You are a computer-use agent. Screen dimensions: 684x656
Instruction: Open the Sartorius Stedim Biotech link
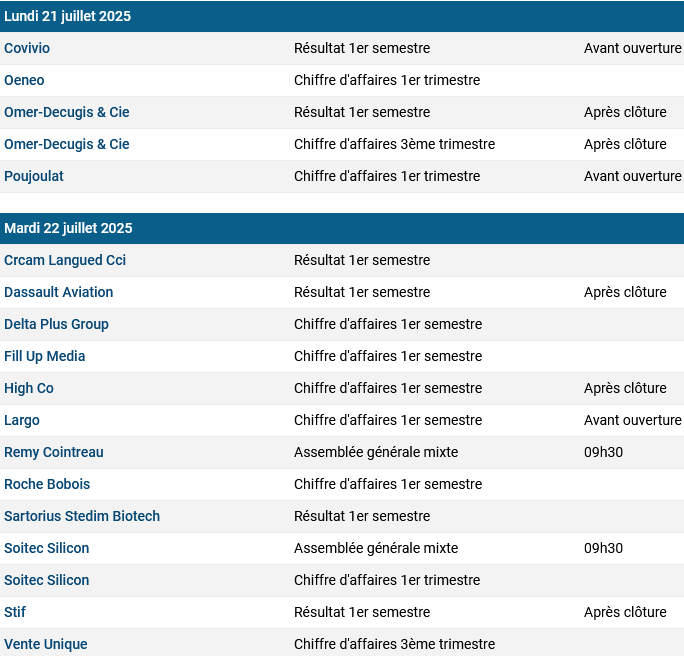click(x=82, y=516)
